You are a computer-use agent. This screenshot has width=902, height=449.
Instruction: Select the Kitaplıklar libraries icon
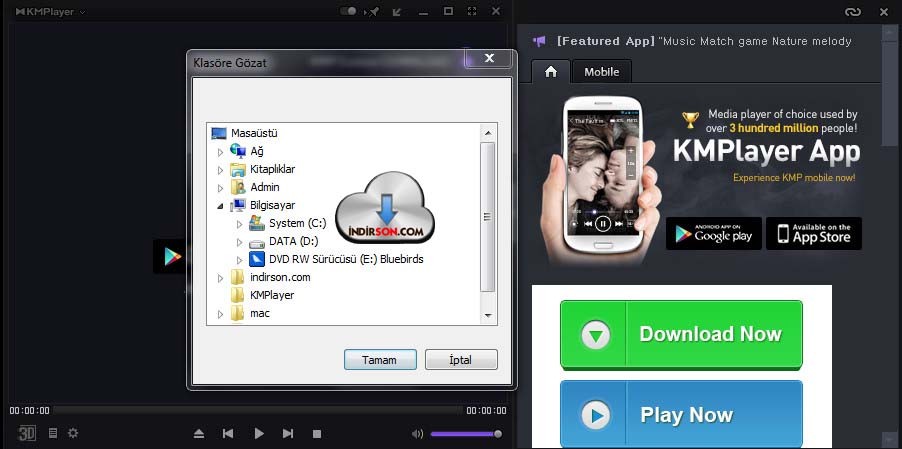tap(238, 169)
